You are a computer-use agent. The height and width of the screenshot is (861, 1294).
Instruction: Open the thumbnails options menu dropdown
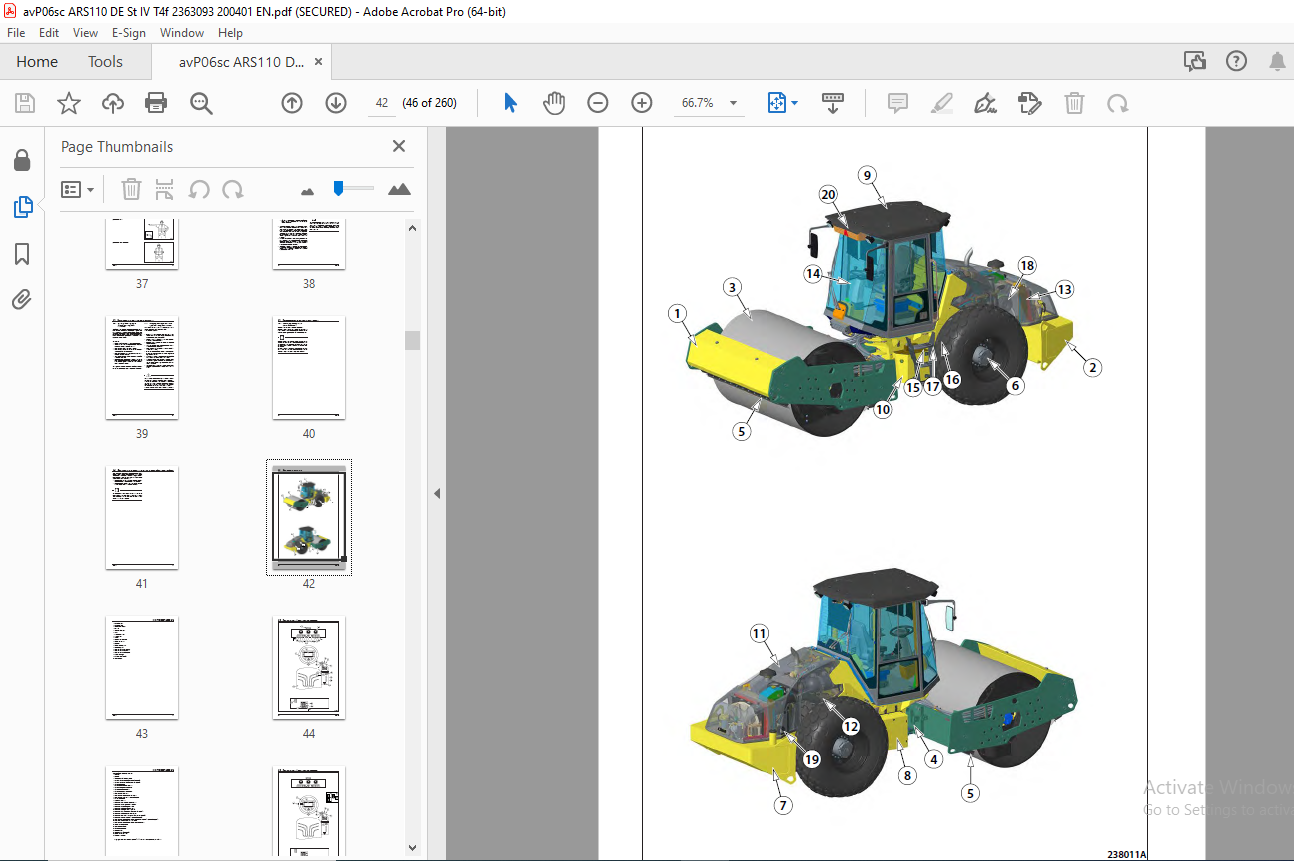pos(77,189)
